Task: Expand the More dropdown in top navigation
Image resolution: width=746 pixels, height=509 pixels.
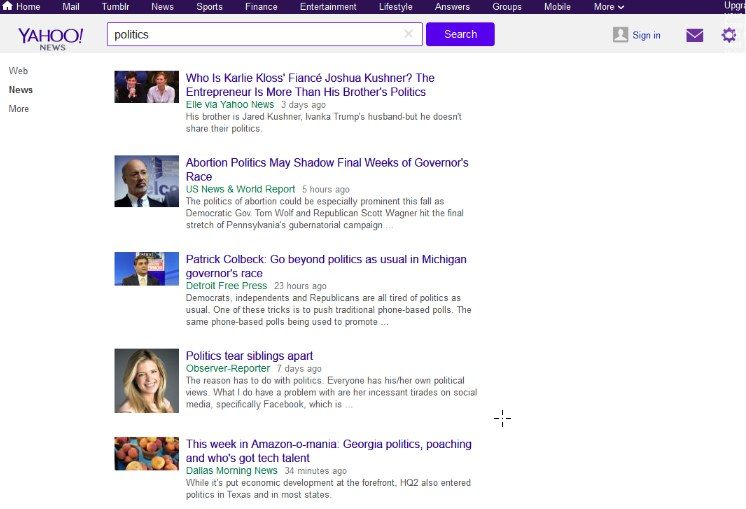Action: [x=608, y=7]
